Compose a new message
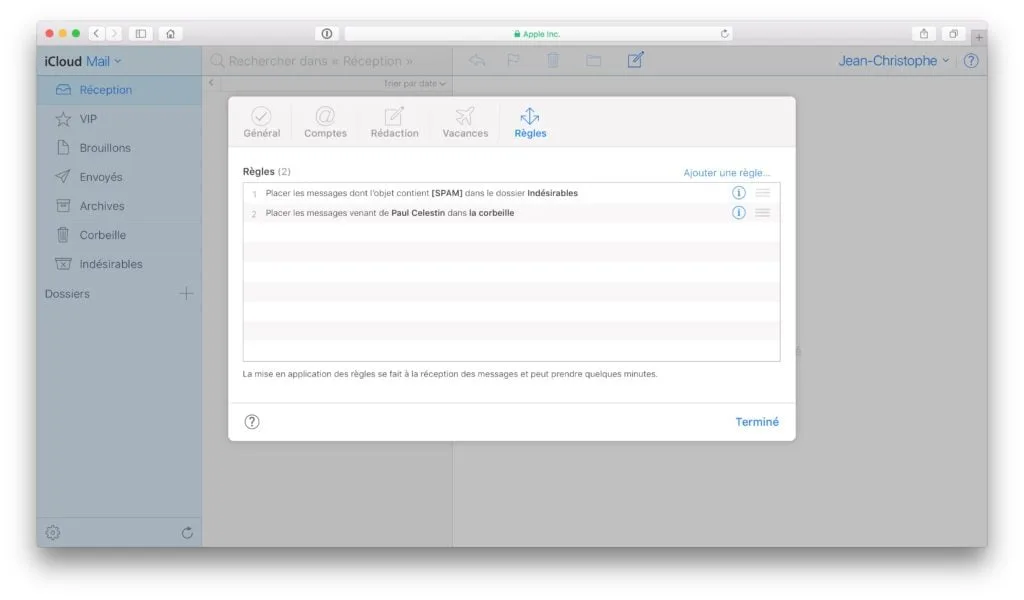 tap(634, 60)
